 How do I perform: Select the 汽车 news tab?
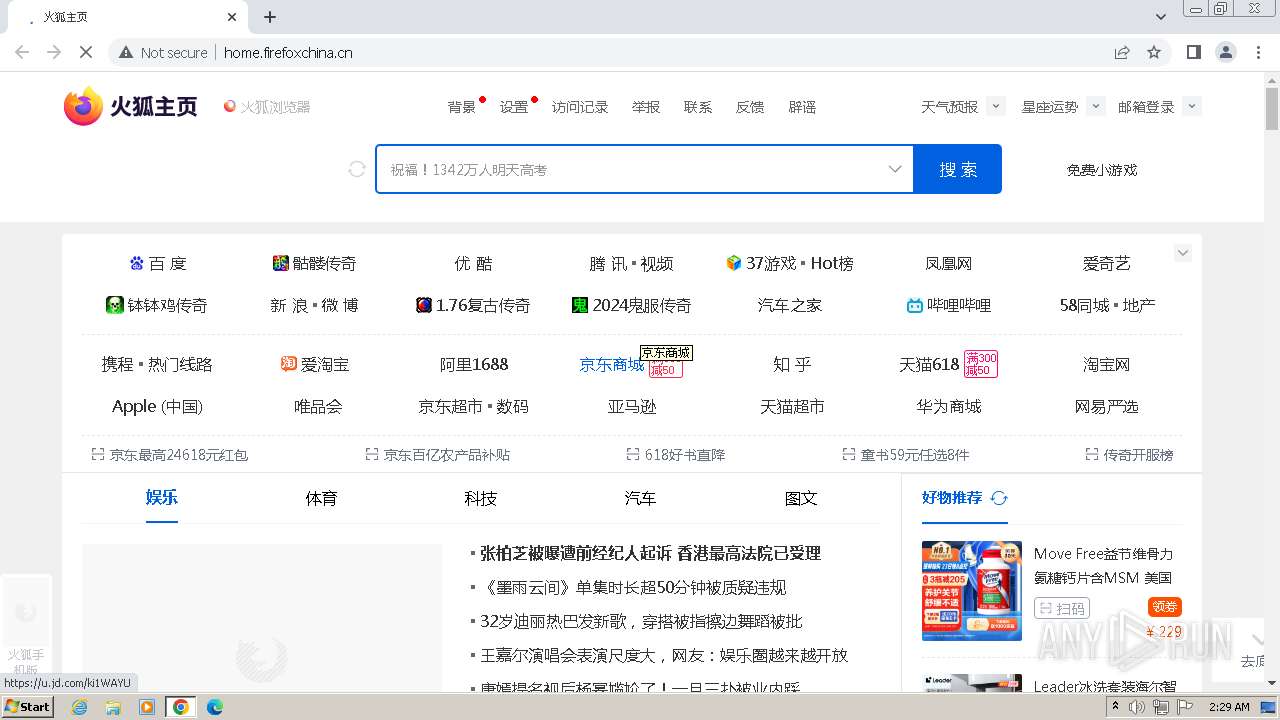point(641,498)
